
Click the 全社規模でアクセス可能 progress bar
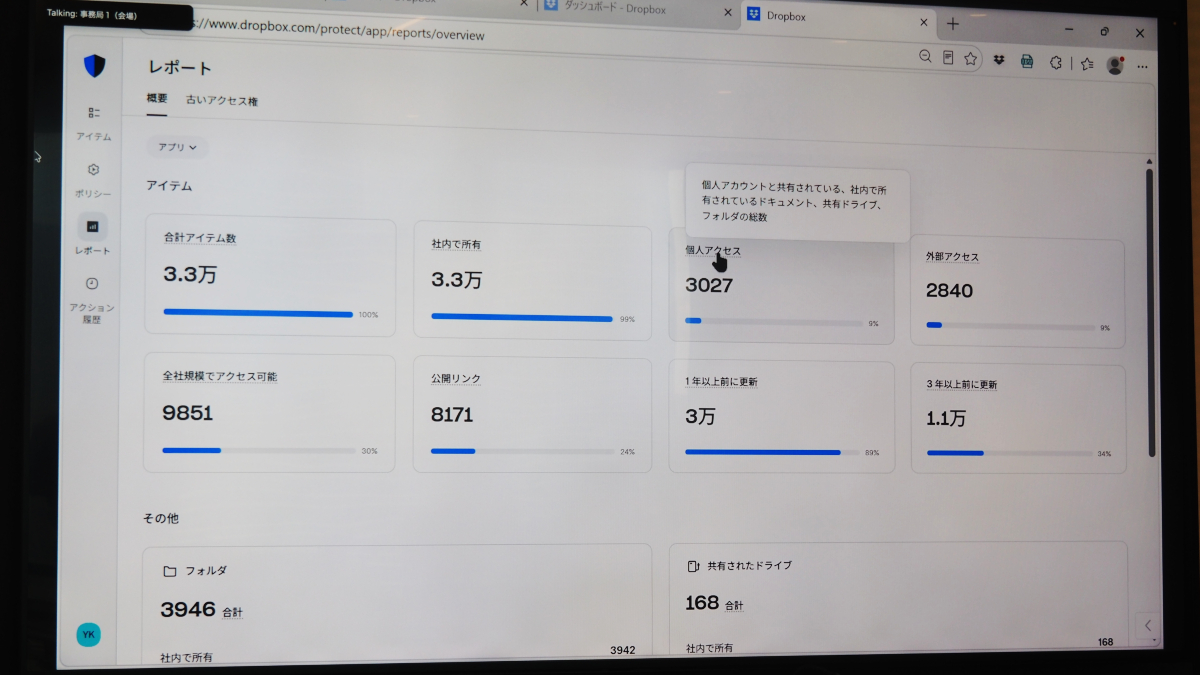[x=258, y=450]
